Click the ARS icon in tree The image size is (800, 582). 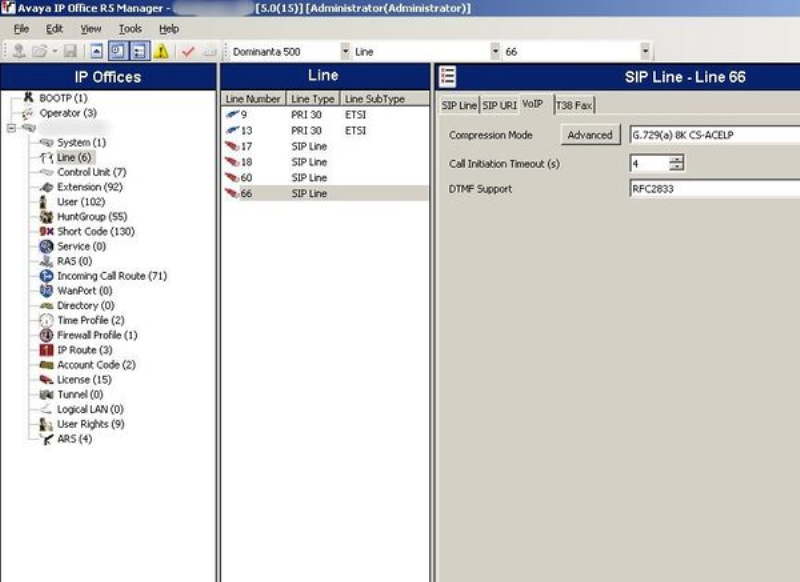pos(46,439)
